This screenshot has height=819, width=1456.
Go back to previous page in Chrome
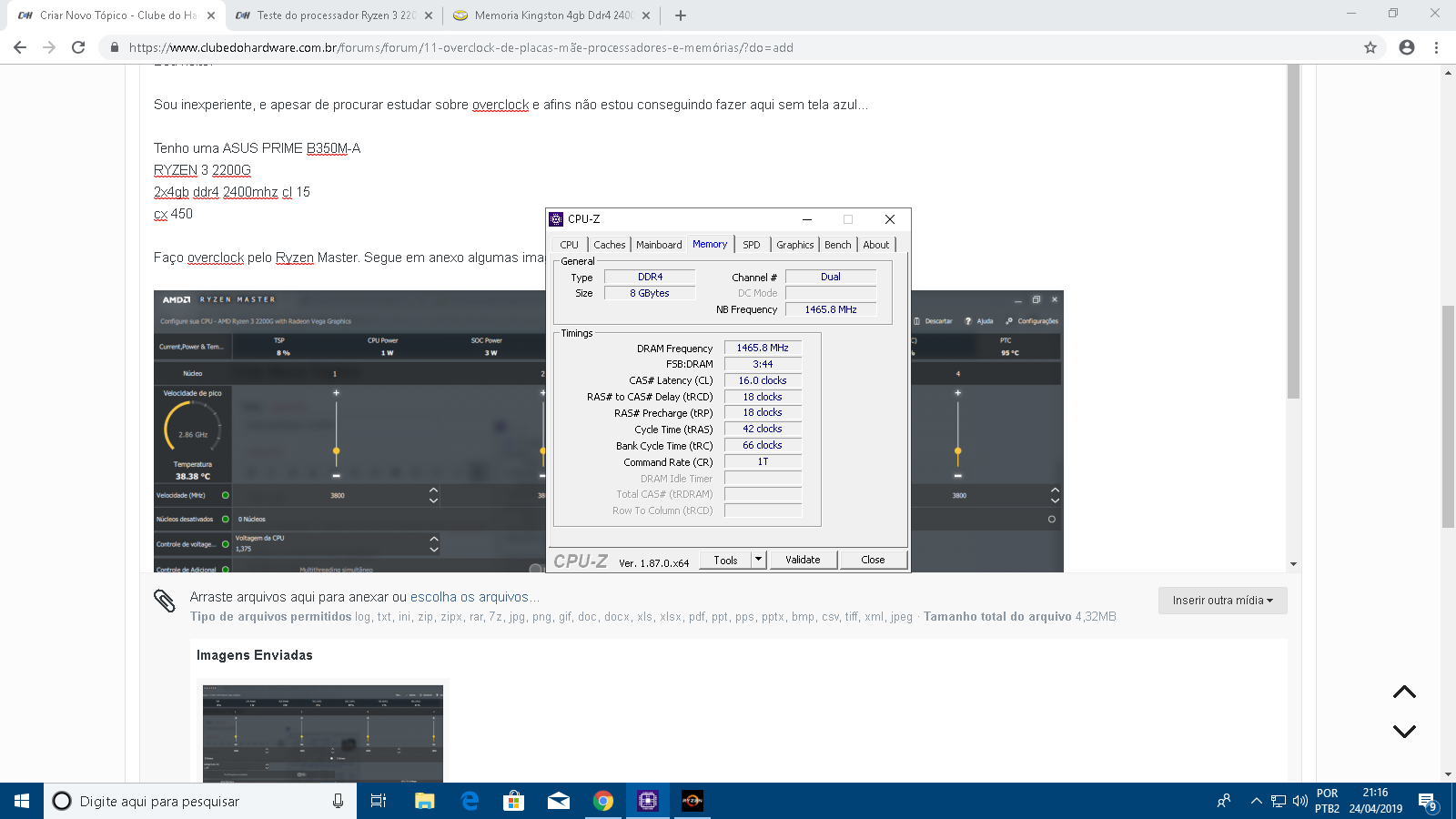coord(20,47)
